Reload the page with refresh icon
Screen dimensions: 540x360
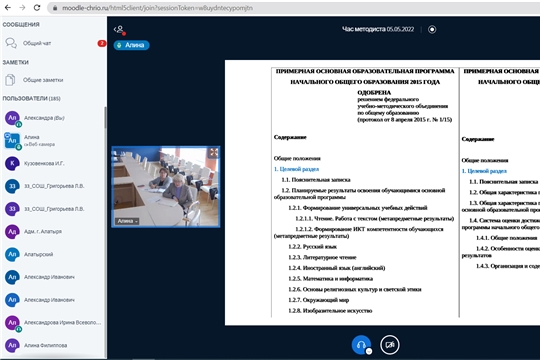click(37, 7)
